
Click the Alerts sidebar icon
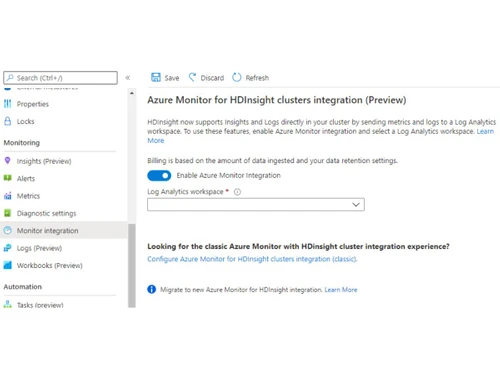(x=8, y=178)
